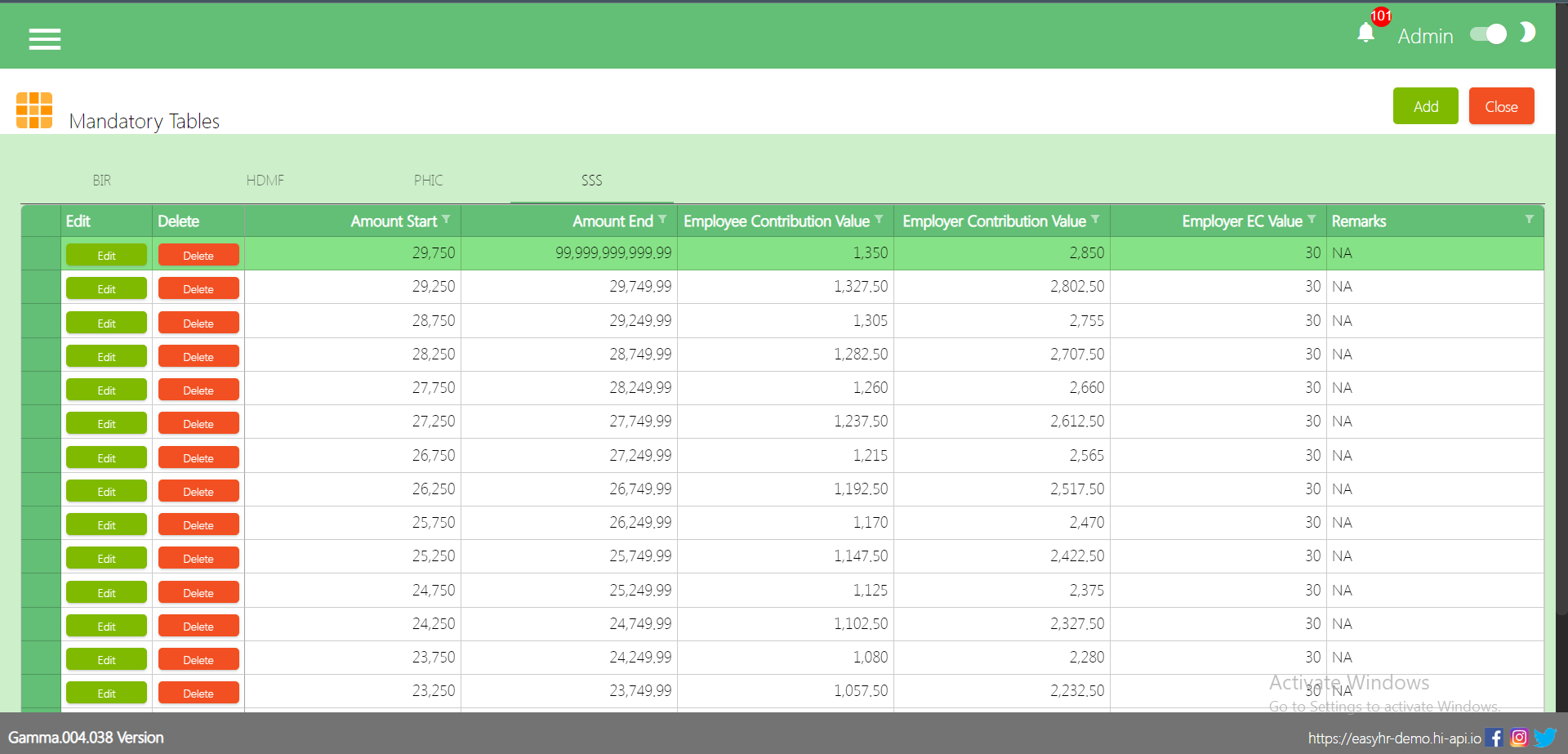Delete the row with Amount Start 23,750
The image size is (1568, 754).
tap(198, 659)
